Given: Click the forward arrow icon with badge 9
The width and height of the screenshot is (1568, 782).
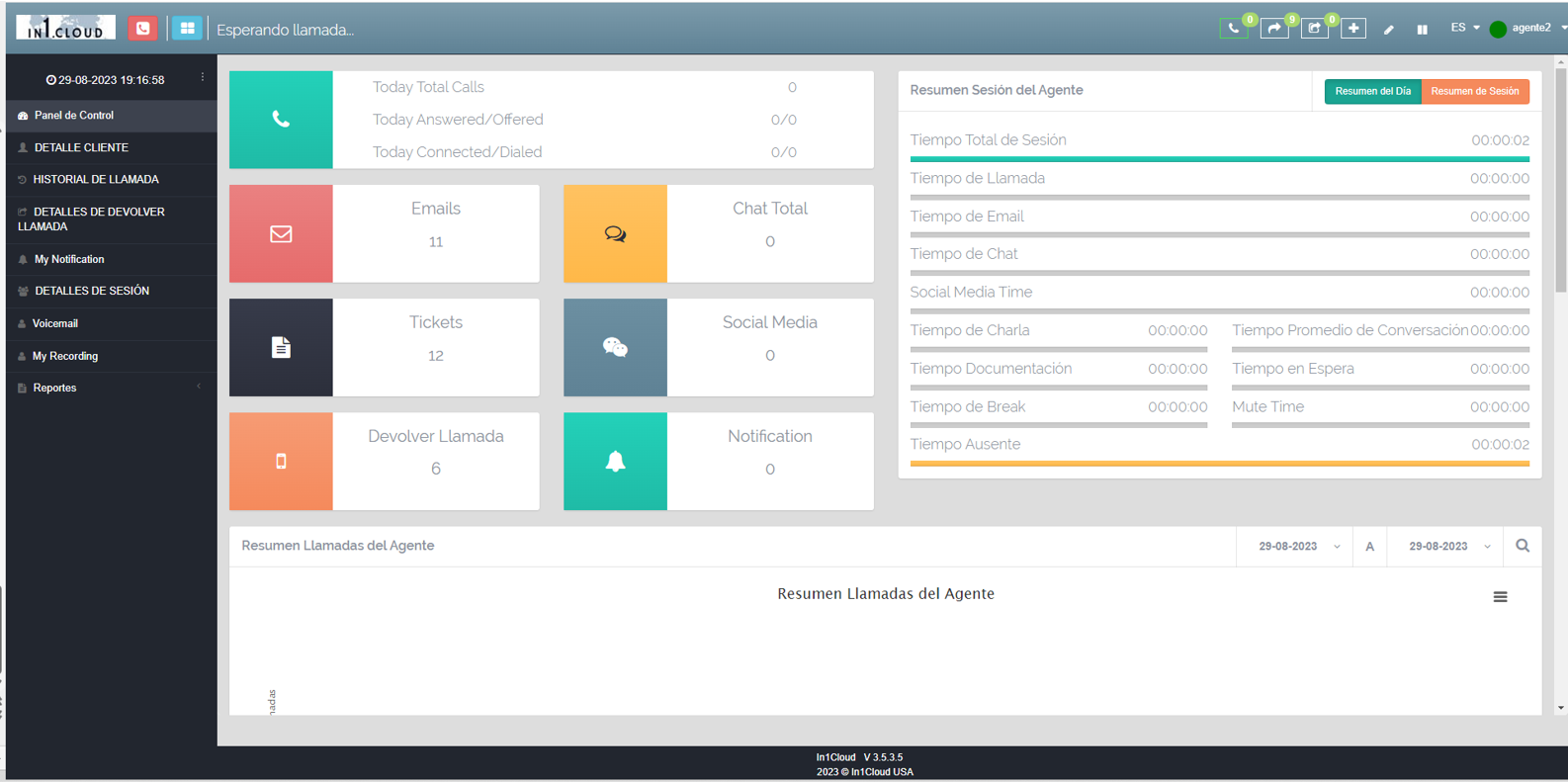Looking at the screenshot, I should [x=1274, y=29].
